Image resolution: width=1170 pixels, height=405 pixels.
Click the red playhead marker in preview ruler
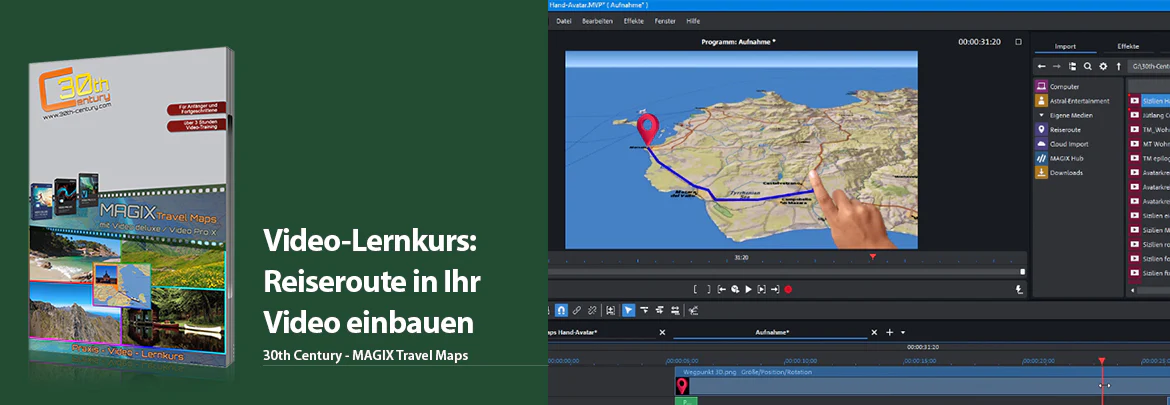pos(872,257)
